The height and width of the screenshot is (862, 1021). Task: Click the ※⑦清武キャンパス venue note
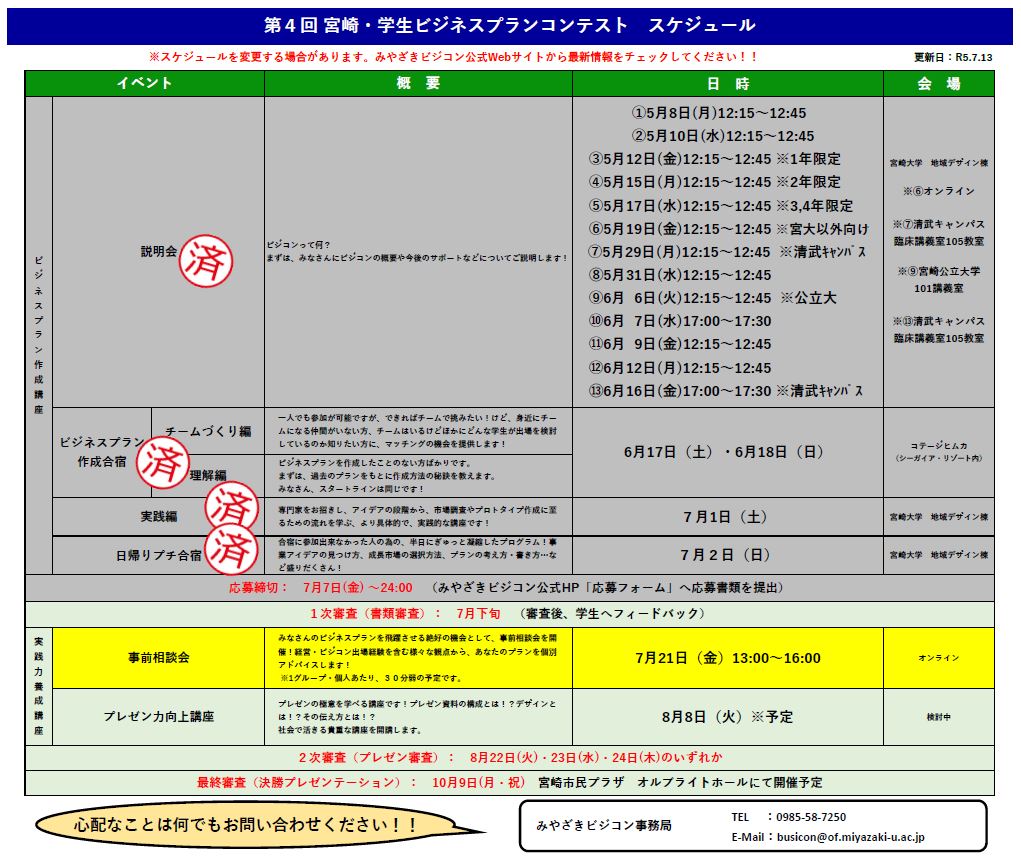[x=939, y=224]
